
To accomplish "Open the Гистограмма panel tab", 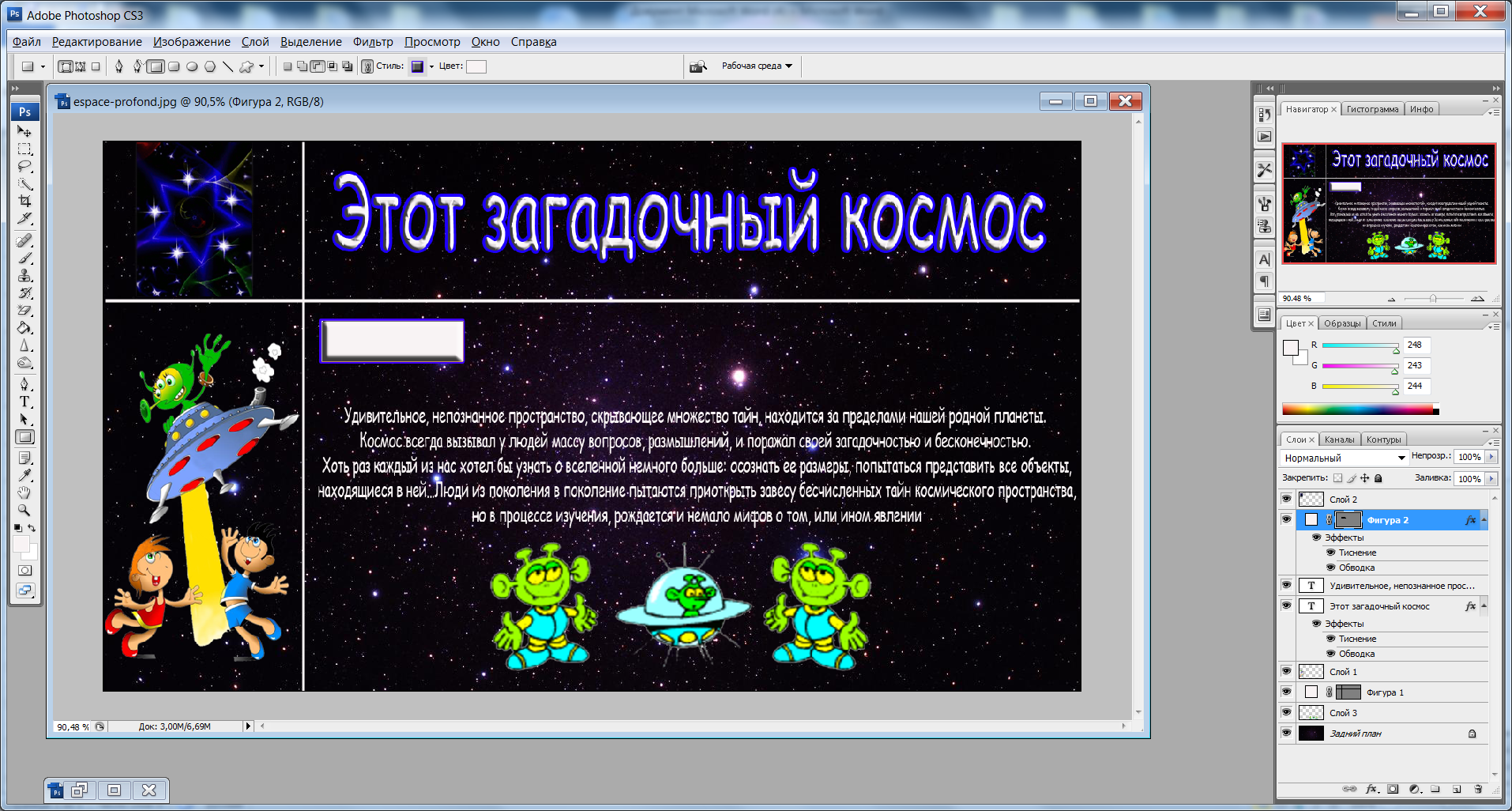I will (1372, 108).
